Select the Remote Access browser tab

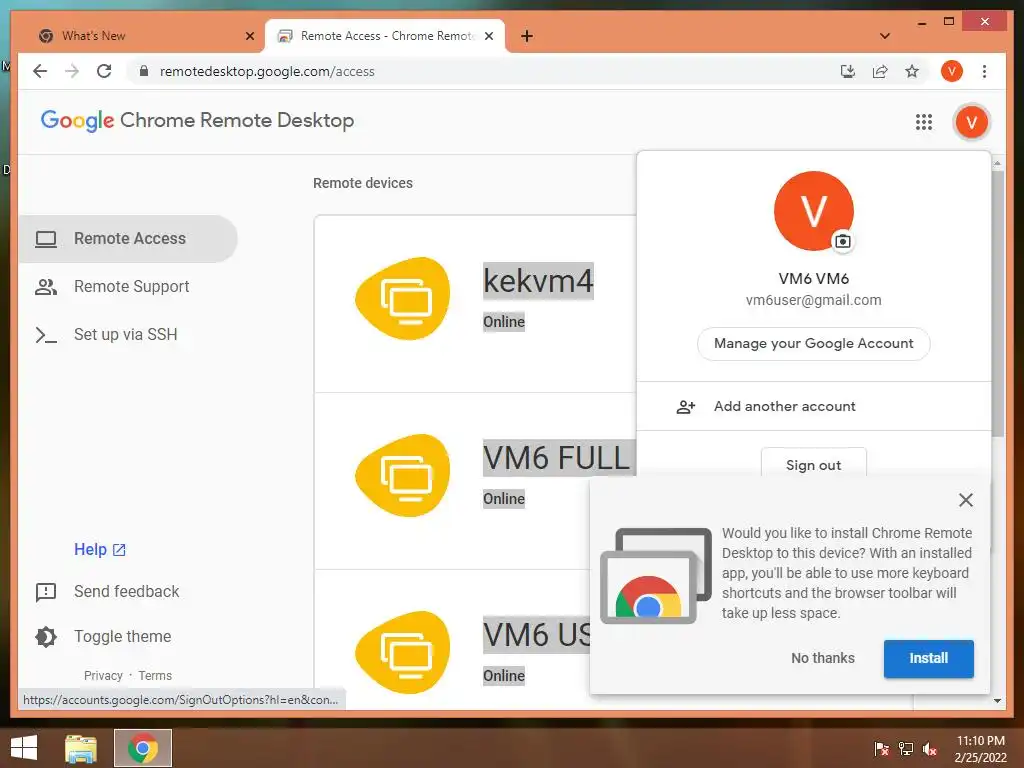point(385,36)
